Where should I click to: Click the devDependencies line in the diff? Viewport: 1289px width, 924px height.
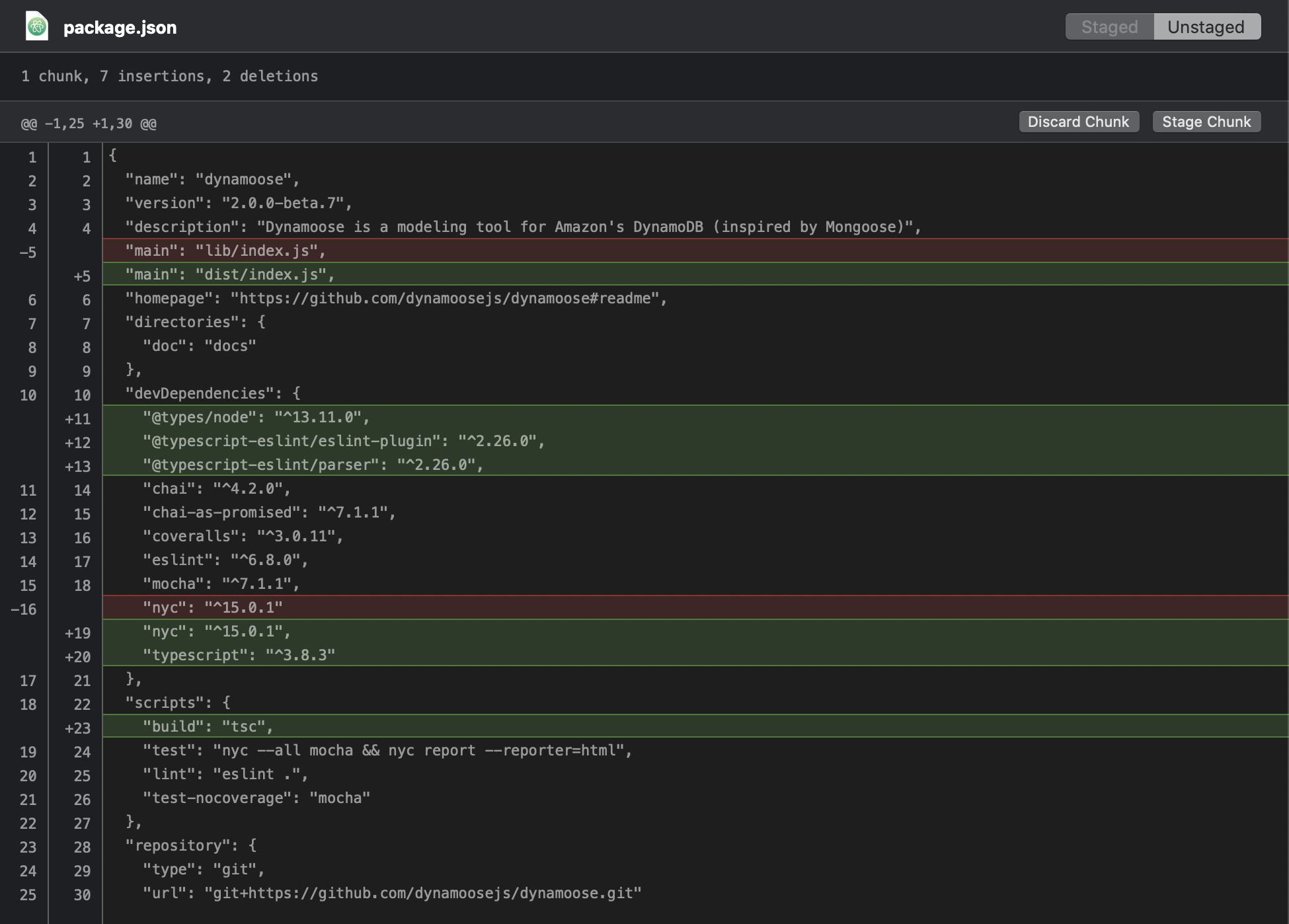[212, 393]
